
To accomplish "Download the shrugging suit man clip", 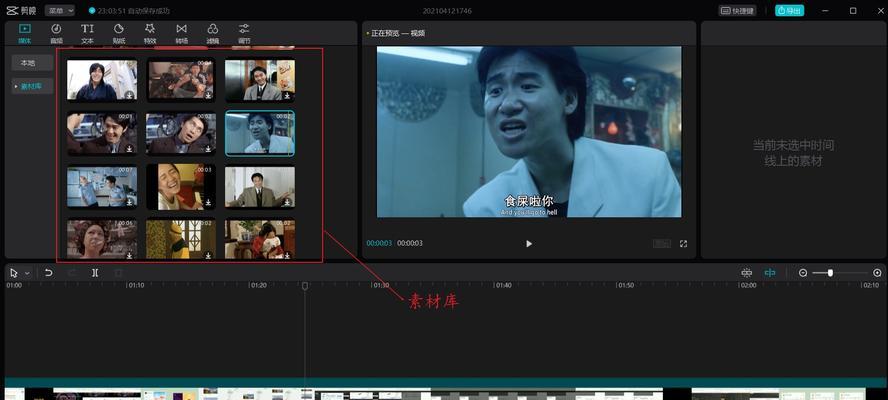I will [288, 202].
